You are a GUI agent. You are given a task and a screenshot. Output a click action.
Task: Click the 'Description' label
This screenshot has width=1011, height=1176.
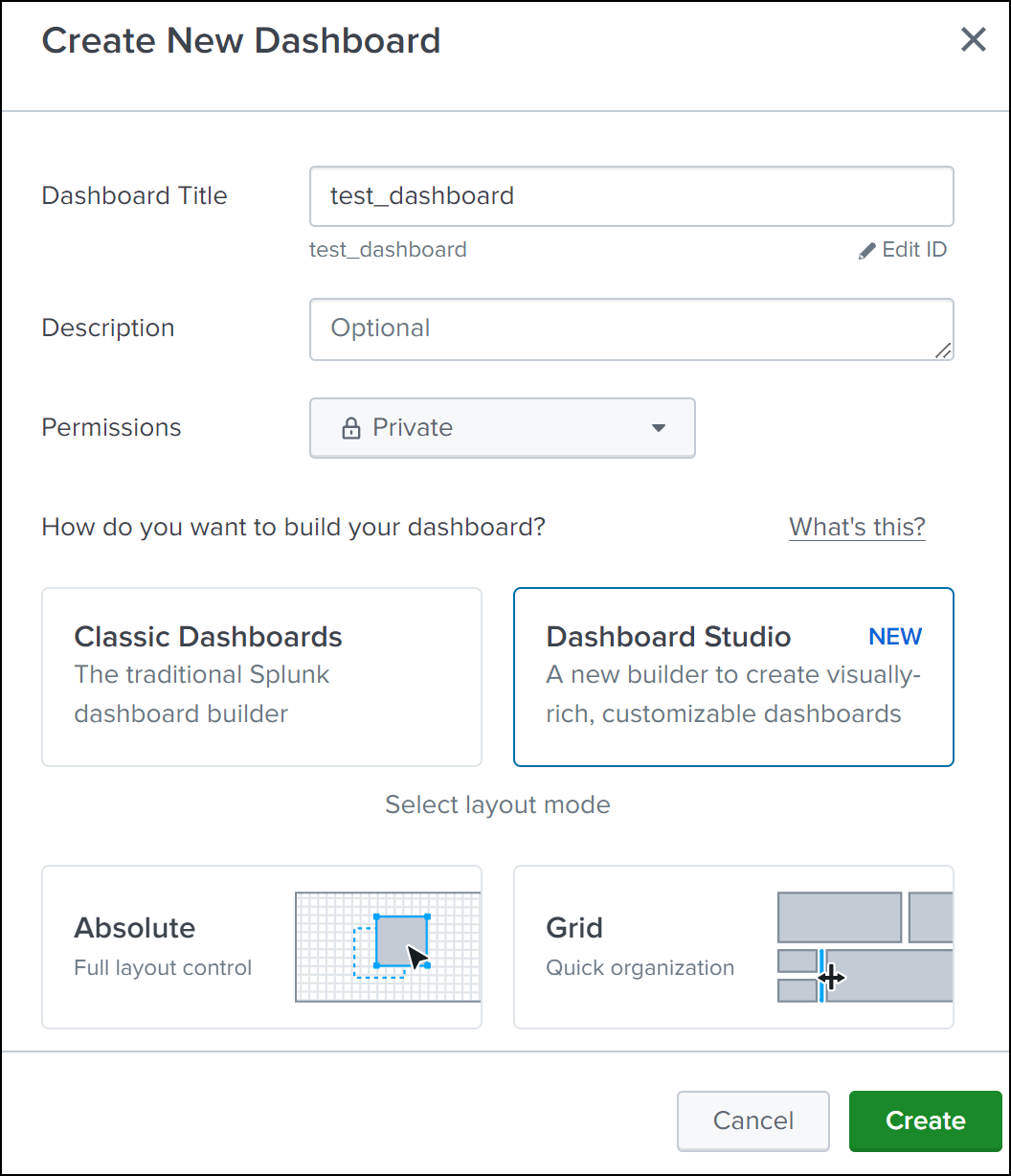108,328
